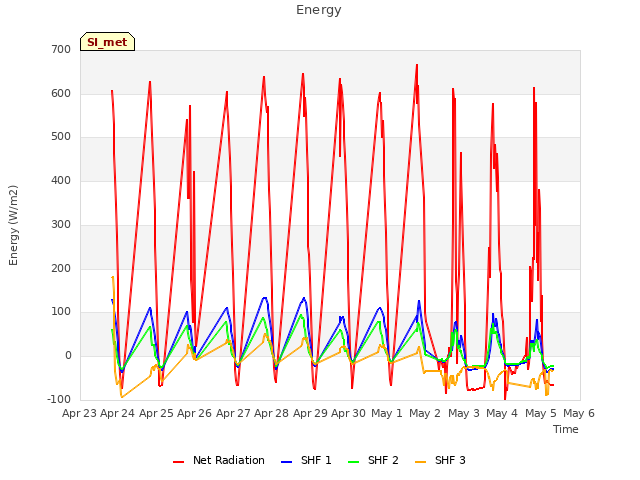Click the May 2 x-axis tick label
The width and height of the screenshot is (640, 480).
point(425,413)
